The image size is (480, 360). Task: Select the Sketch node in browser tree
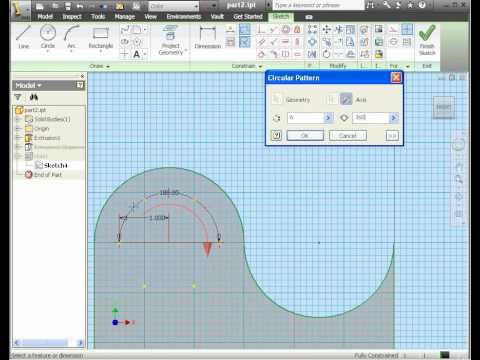point(51,165)
